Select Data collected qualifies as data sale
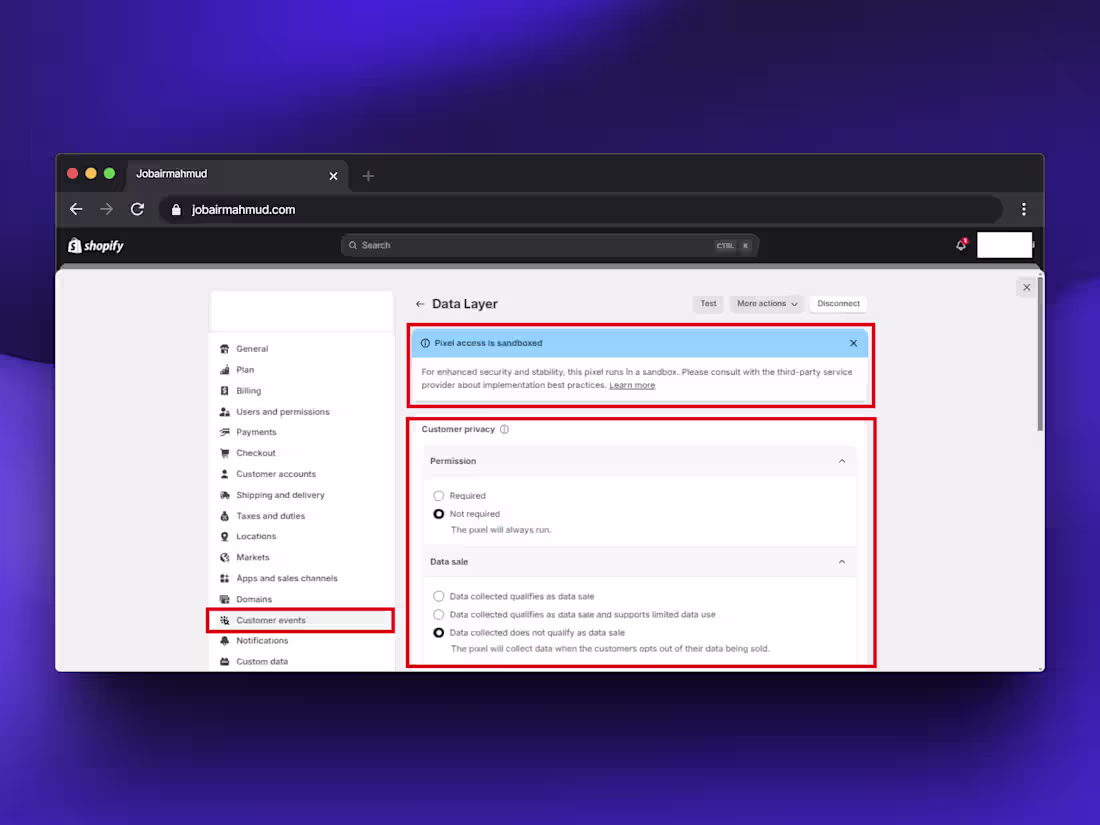This screenshot has height=825, width=1100. point(439,596)
